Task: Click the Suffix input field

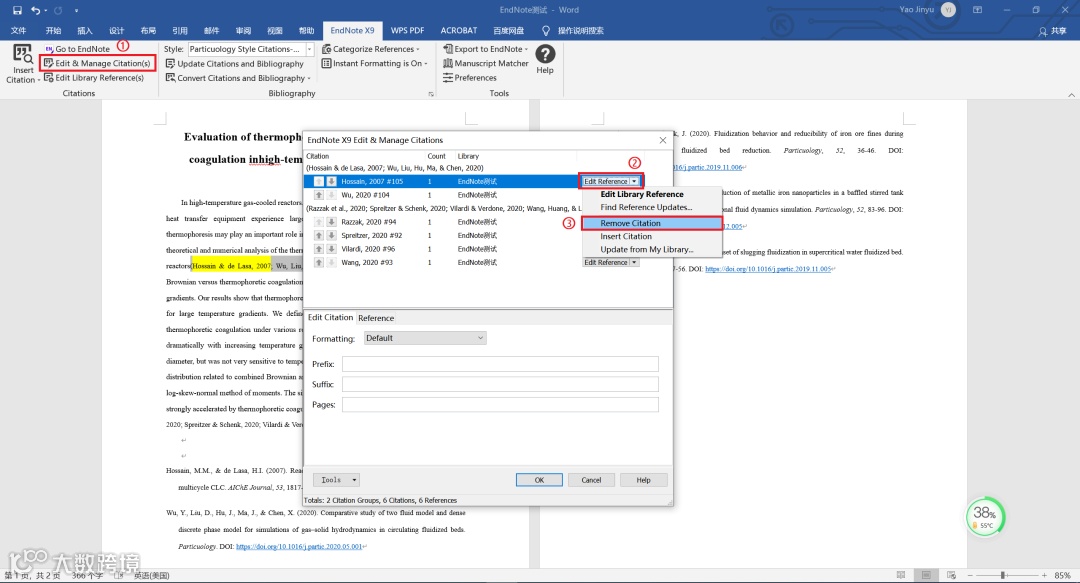Action: tap(500, 384)
